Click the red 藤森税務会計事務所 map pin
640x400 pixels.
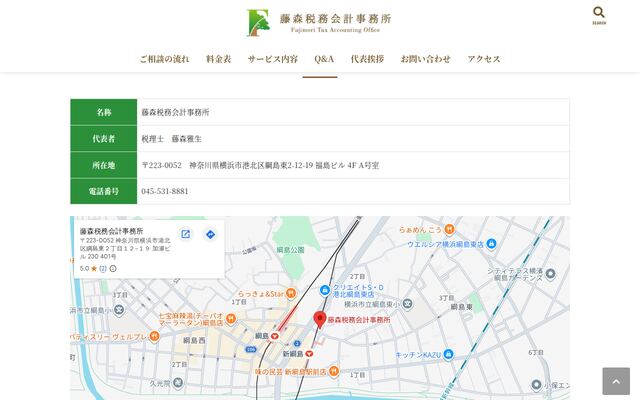tap(320, 320)
